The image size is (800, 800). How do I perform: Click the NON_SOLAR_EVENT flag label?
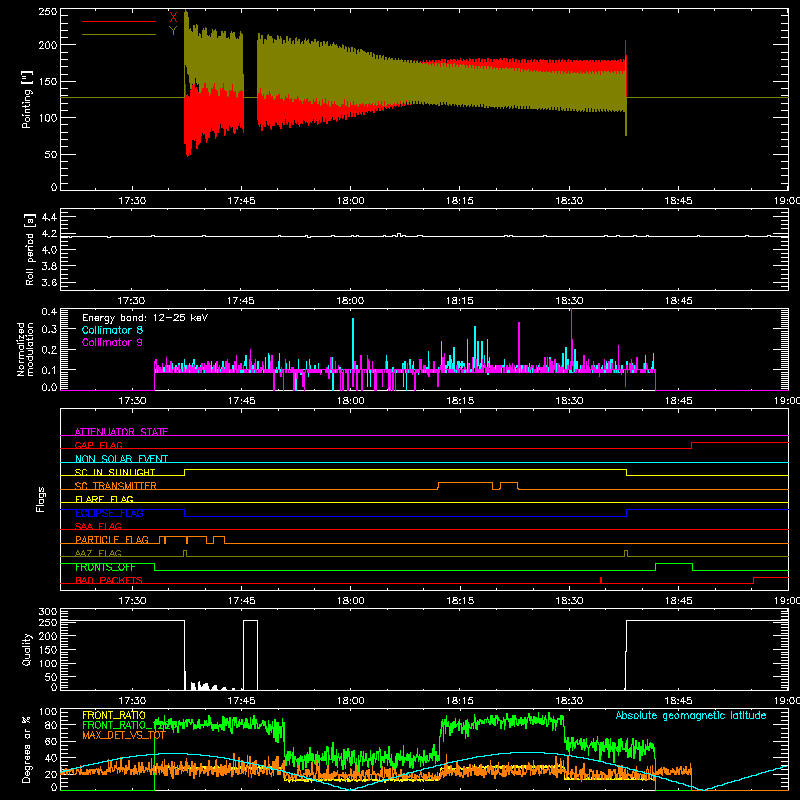point(121,459)
